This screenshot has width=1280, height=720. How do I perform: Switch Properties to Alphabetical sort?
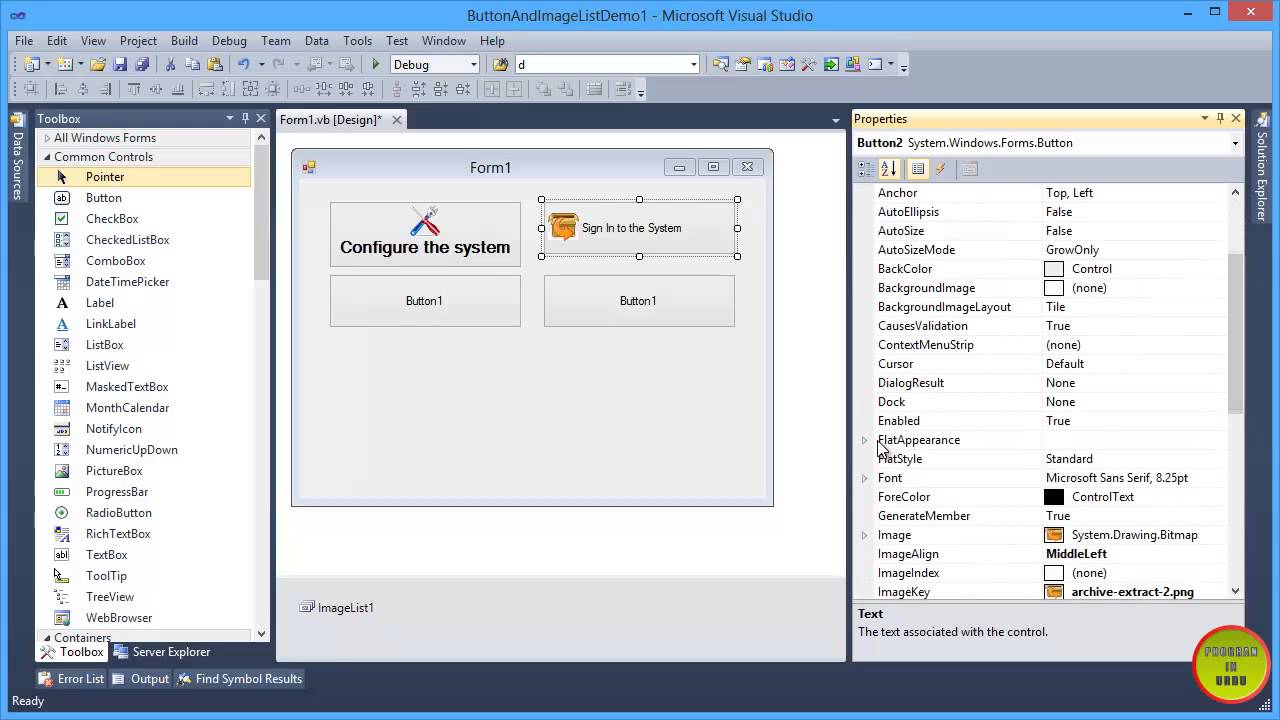pyautogui.click(x=889, y=169)
